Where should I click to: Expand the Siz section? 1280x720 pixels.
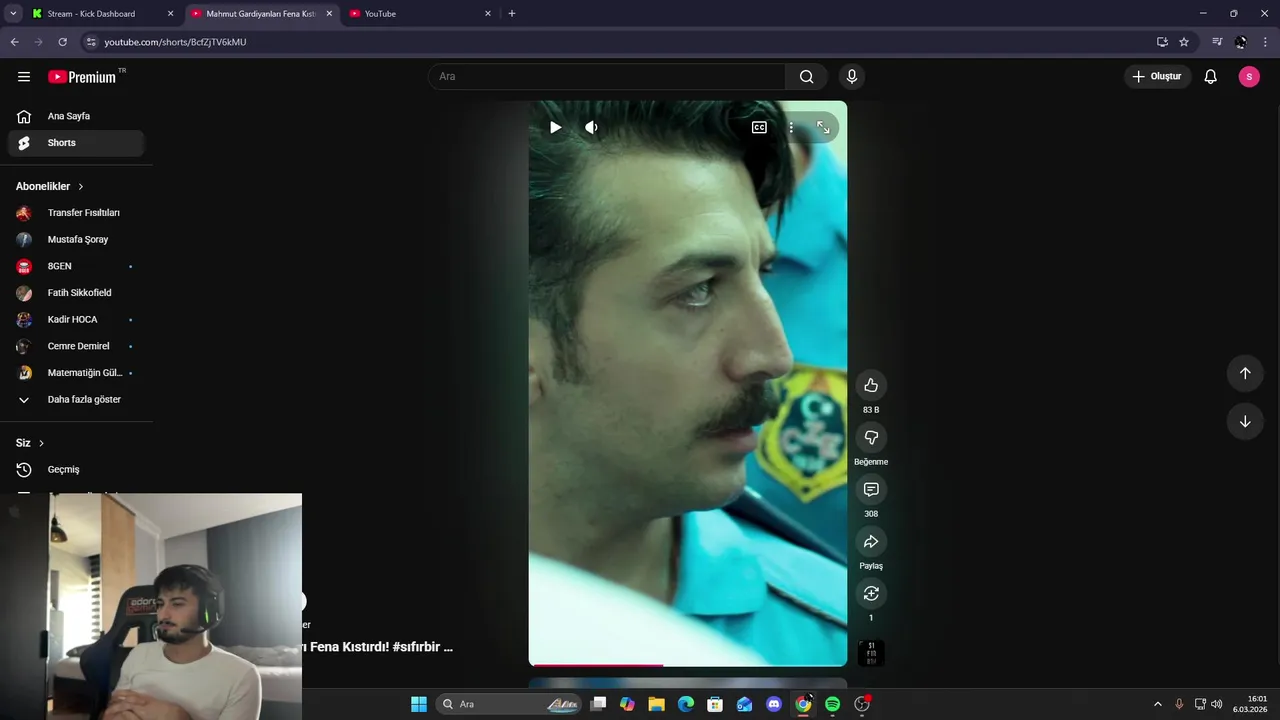click(x=30, y=443)
